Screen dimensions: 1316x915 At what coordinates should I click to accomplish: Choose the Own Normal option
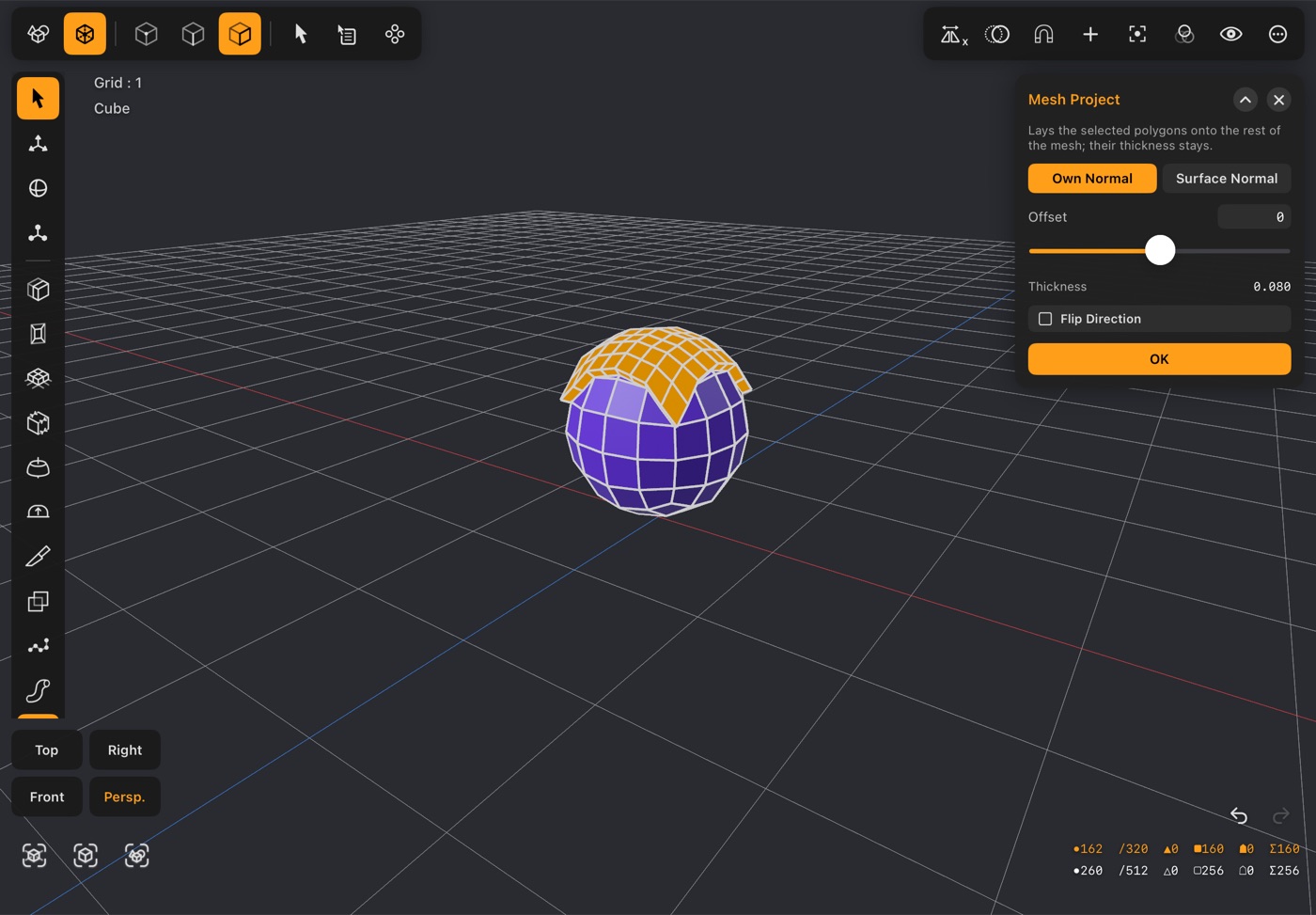[x=1092, y=179]
